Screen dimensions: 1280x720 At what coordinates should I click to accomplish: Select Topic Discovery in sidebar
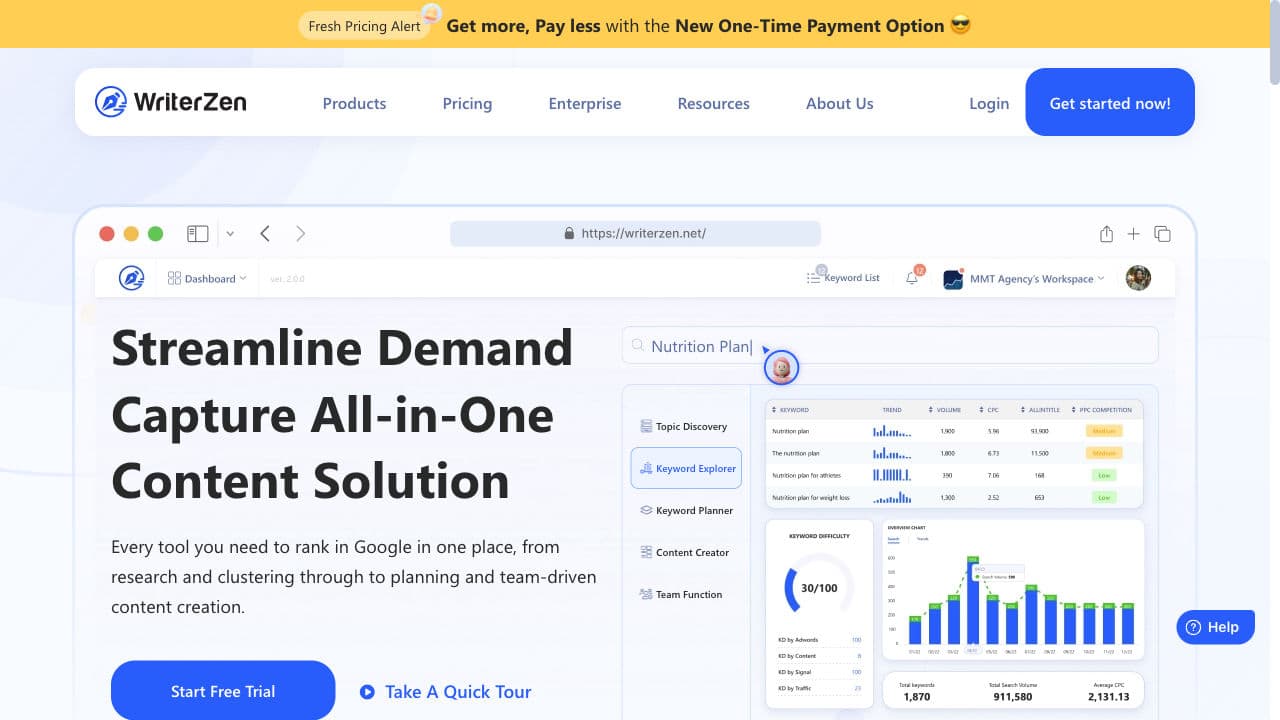tap(683, 426)
